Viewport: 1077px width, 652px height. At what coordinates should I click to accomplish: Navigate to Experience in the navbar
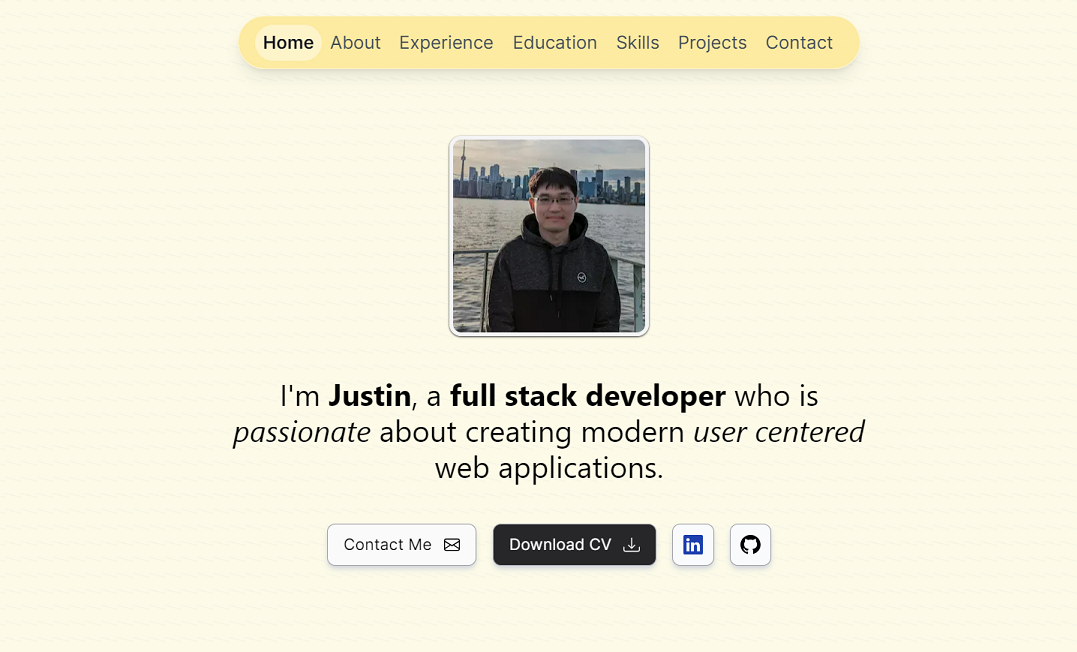pyautogui.click(x=446, y=43)
